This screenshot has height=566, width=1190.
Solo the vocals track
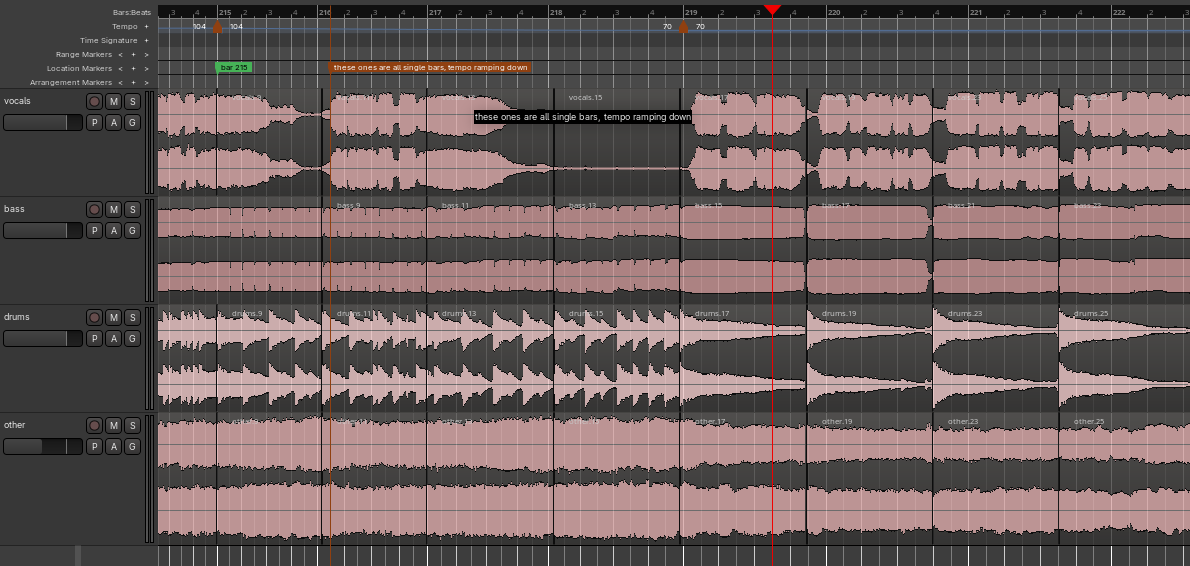[132, 102]
